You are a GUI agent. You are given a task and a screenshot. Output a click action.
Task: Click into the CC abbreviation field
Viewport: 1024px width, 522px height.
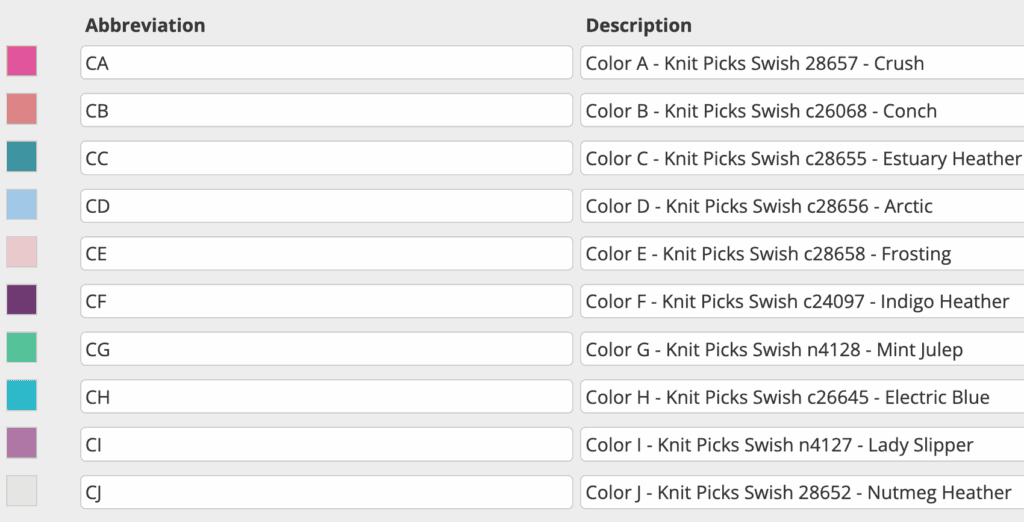pos(327,158)
